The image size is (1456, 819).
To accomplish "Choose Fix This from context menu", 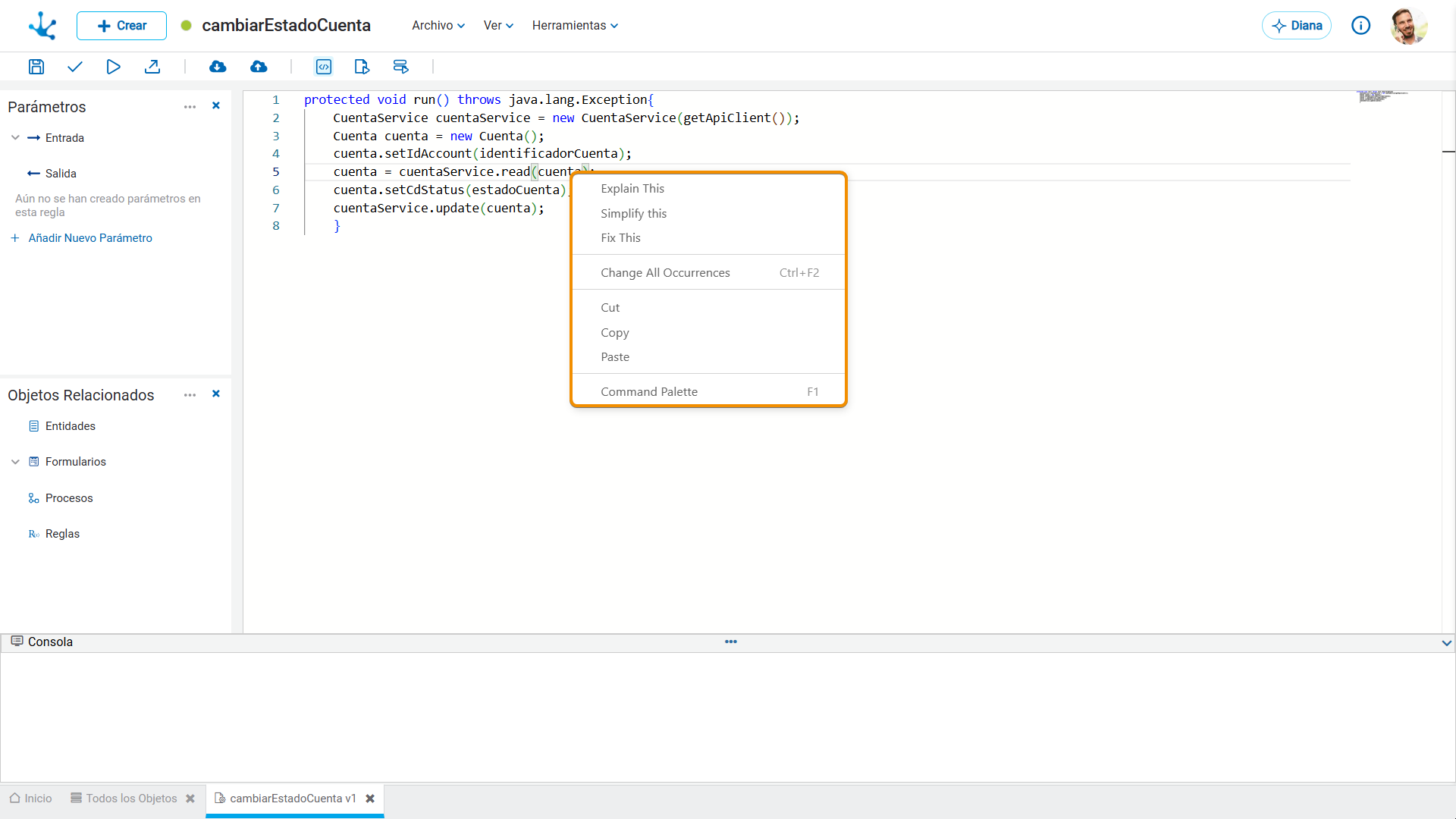I will point(708,238).
